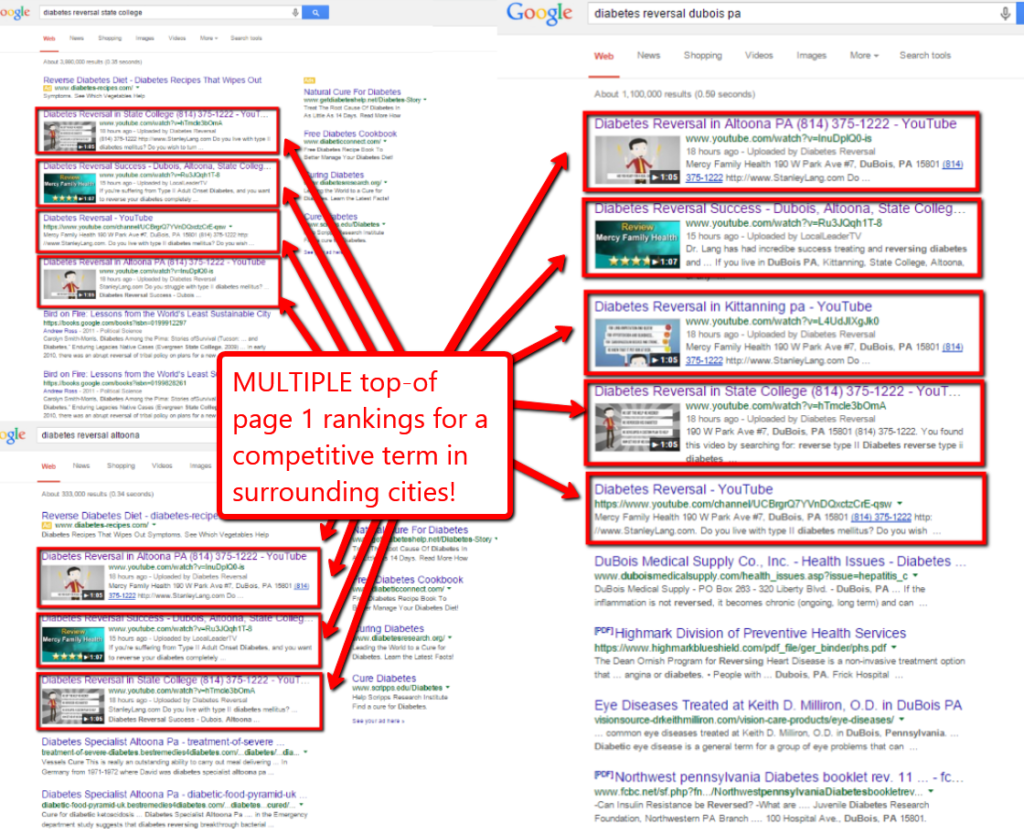1024x834 pixels.
Task: Open arrow beside www.fcbc.net URL
Action: [931, 791]
